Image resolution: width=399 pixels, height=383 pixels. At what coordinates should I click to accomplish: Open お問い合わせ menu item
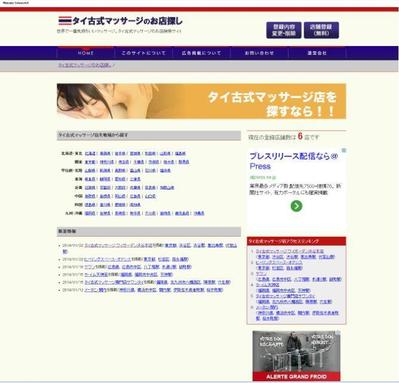(259, 53)
